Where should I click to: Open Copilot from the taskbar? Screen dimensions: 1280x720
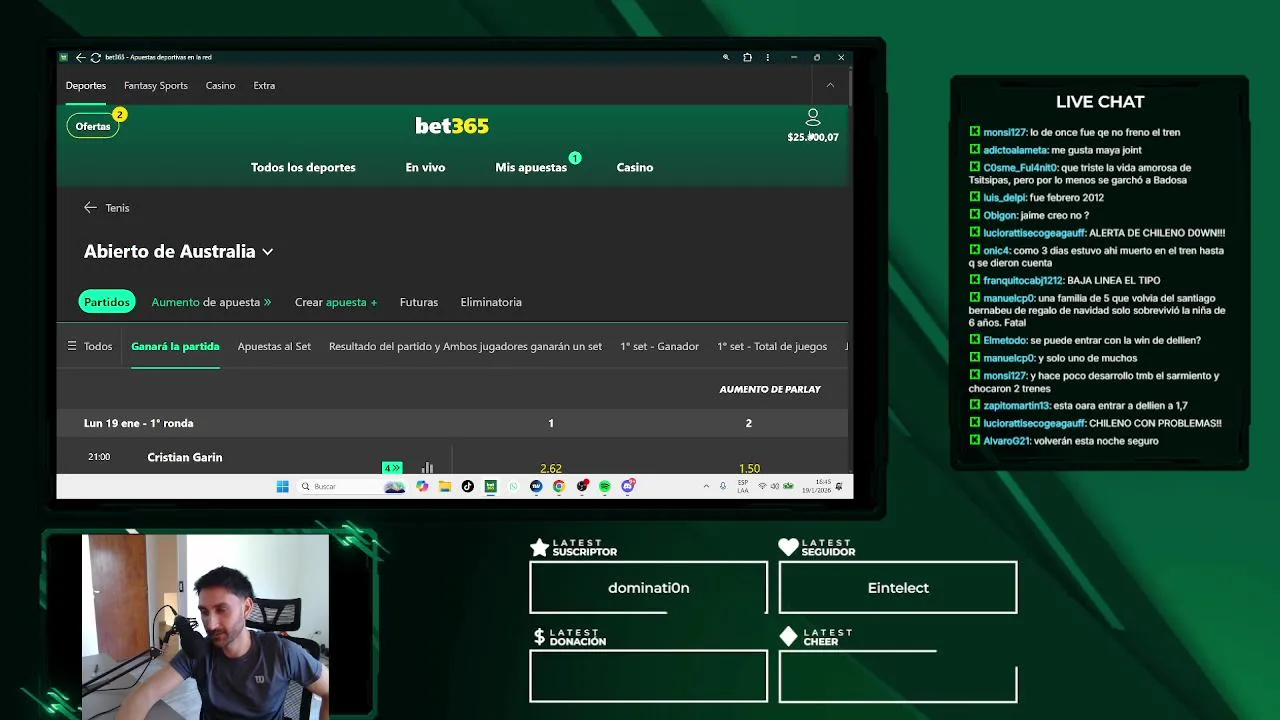[x=422, y=486]
